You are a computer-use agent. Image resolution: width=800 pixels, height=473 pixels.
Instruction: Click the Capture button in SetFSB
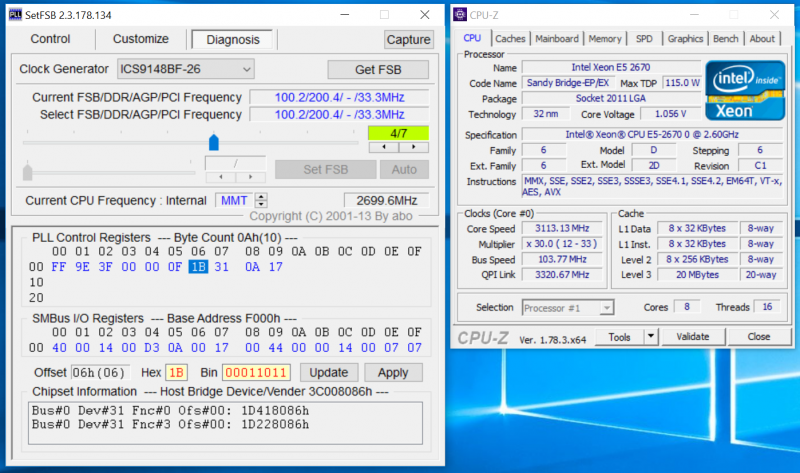pyautogui.click(x=408, y=39)
